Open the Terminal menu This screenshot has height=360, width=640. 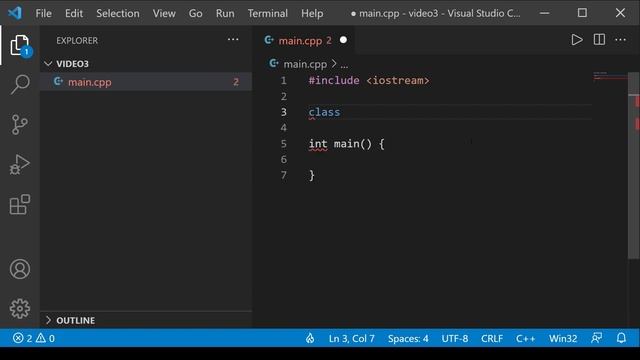pos(267,13)
